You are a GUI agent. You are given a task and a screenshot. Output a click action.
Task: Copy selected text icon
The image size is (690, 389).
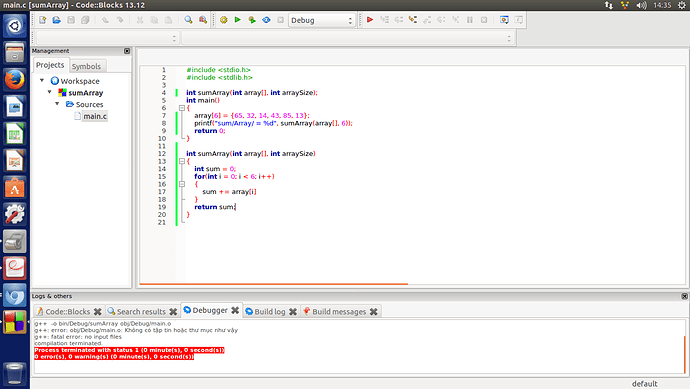click(154, 20)
